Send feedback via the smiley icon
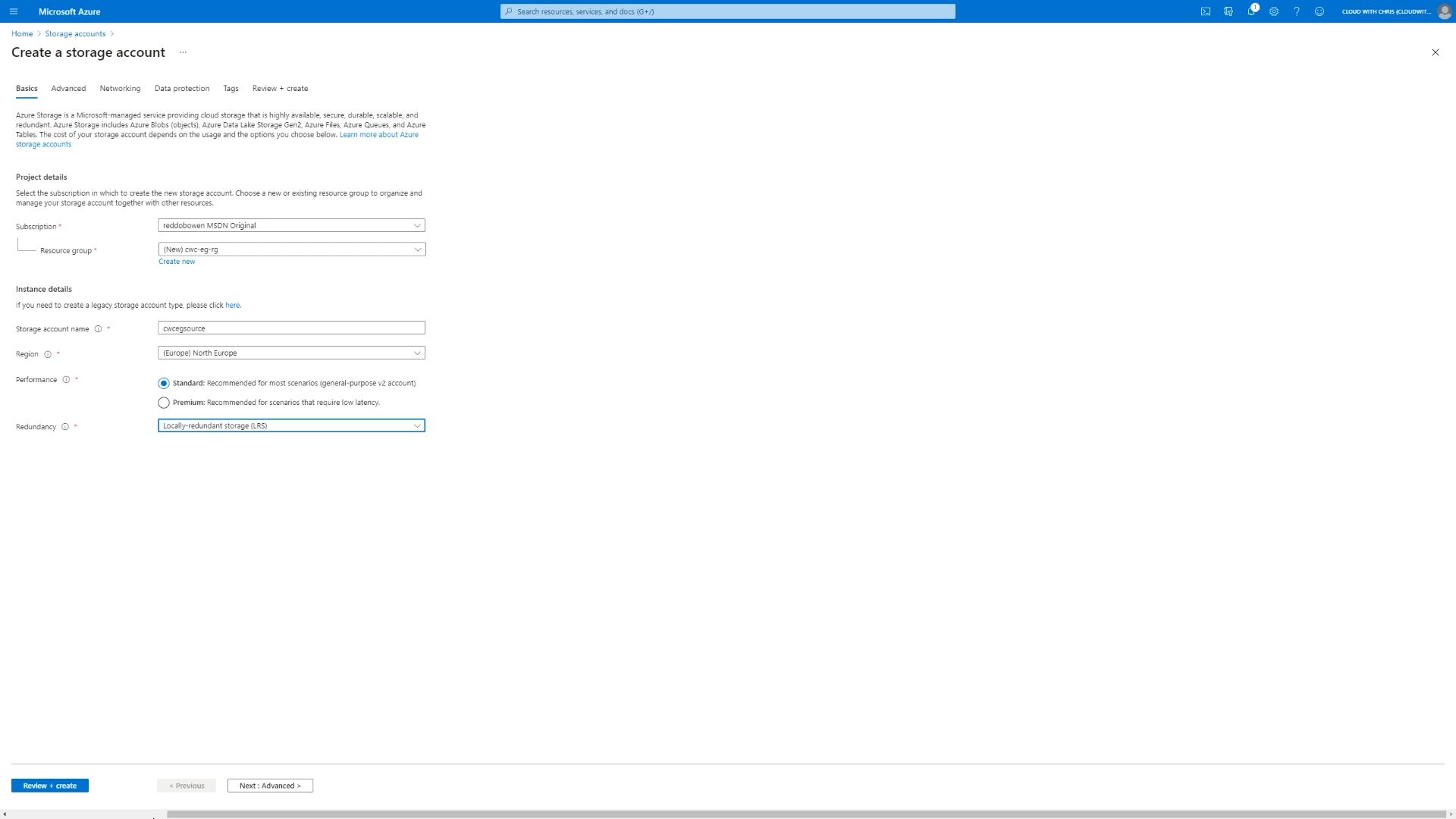The image size is (1456, 819). click(x=1319, y=11)
